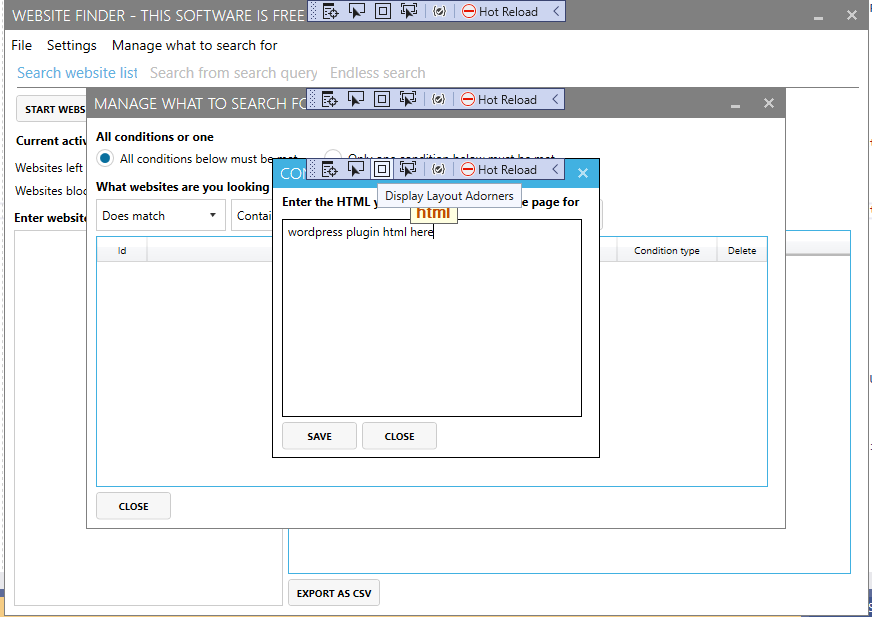Minimize the Website Finder main window
872x617 pixels.
(x=818, y=16)
